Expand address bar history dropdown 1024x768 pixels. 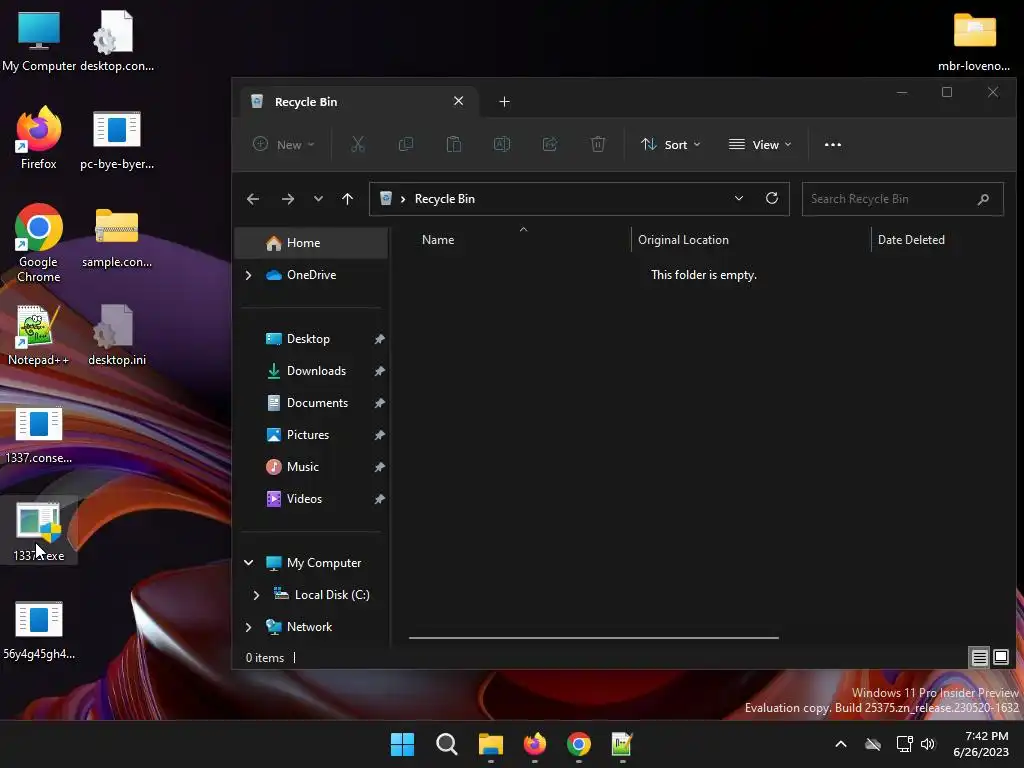click(739, 199)
